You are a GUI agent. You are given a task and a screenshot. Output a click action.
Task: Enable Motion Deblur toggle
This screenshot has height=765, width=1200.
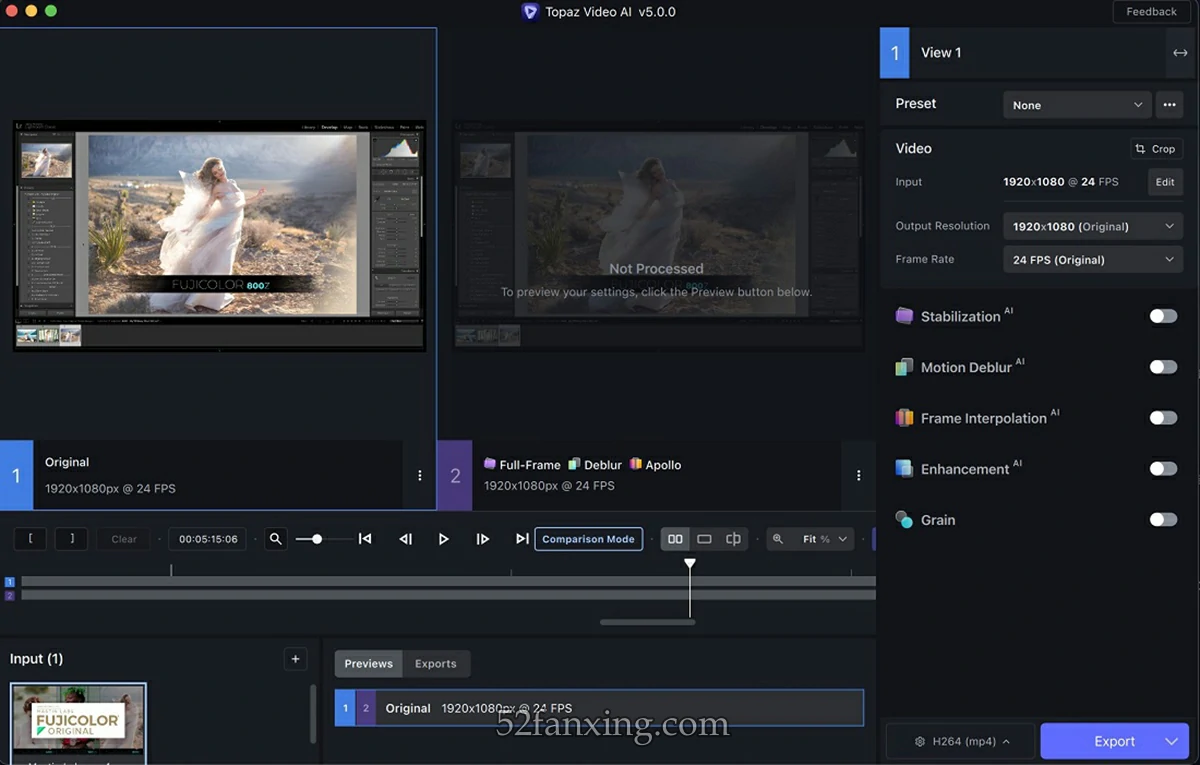point(1163,367)
